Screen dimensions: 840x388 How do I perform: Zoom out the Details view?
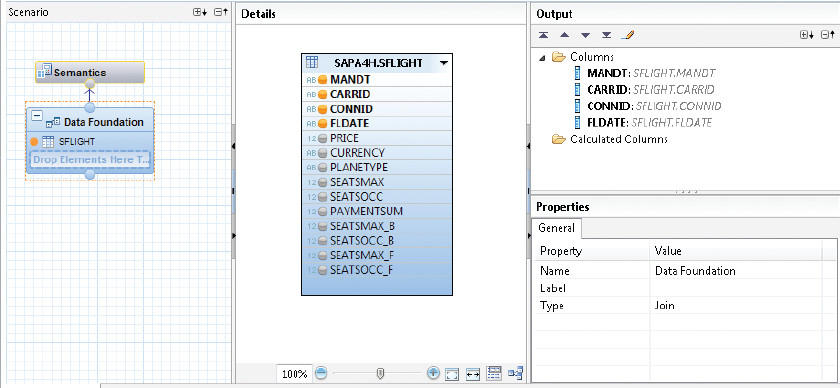coord(321,373)
